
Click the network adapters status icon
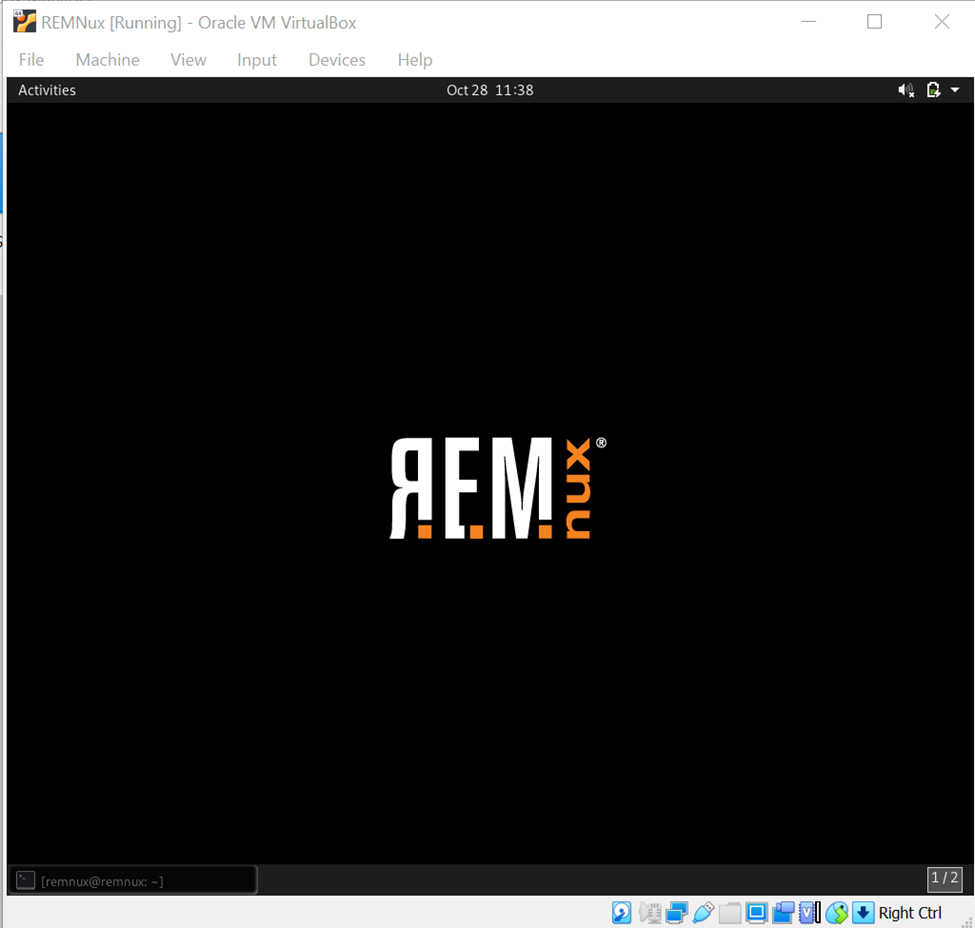tap(675, 912)
